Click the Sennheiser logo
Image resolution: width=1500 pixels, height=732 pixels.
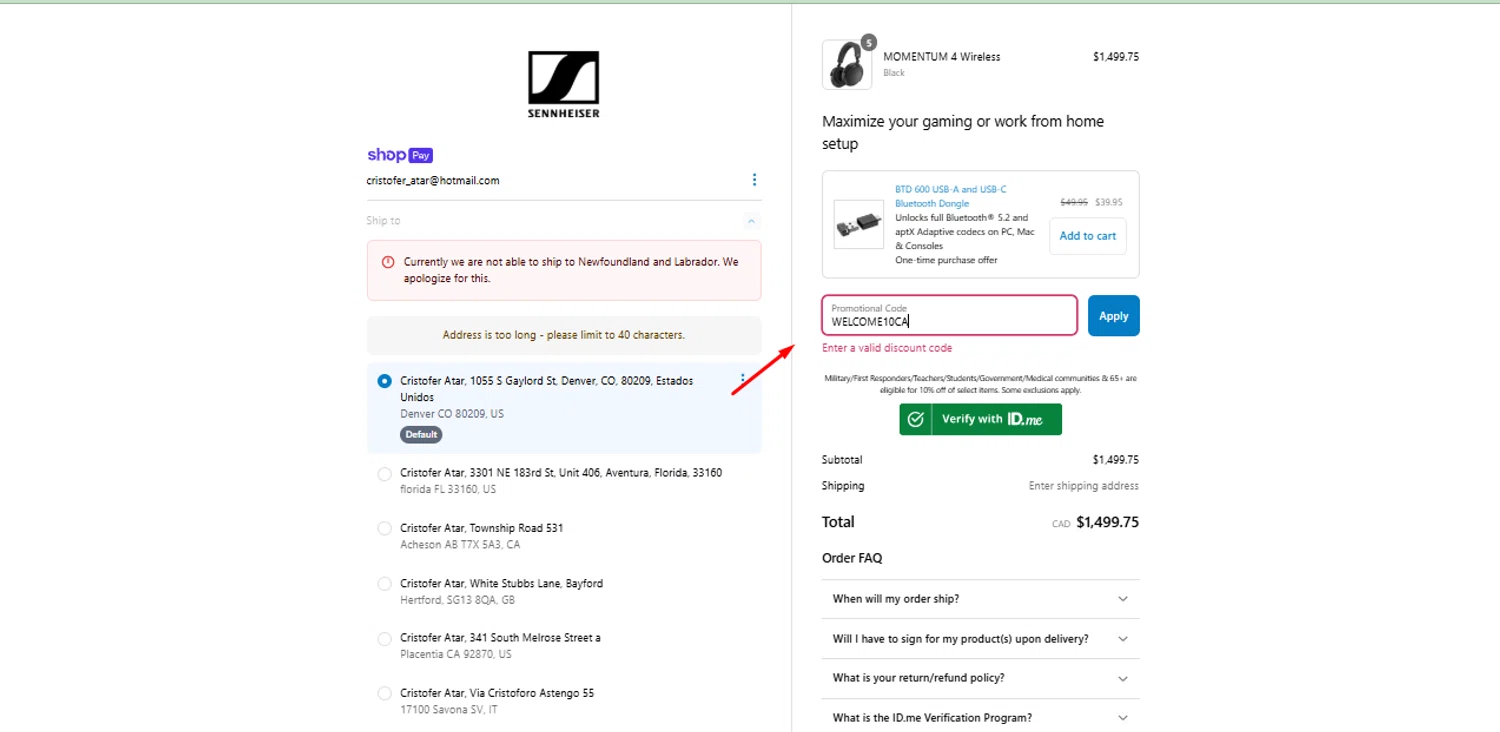coord(564,85)
